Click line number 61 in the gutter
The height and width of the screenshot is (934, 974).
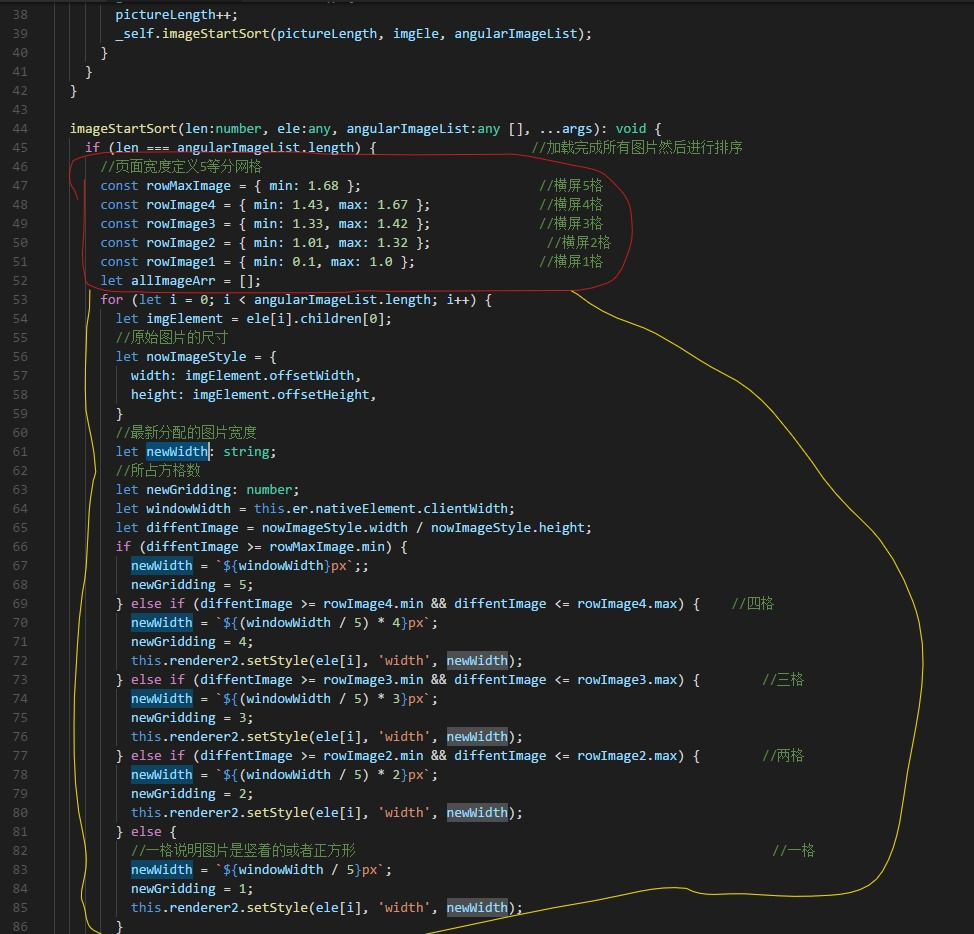pos(20,451)
